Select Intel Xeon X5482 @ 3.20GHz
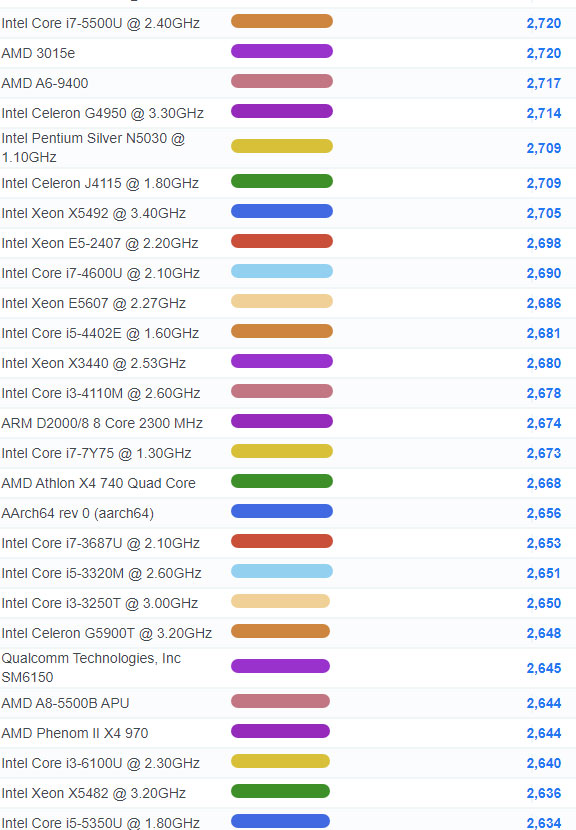This screenshot has width=576, height=830. coord(94,793)
